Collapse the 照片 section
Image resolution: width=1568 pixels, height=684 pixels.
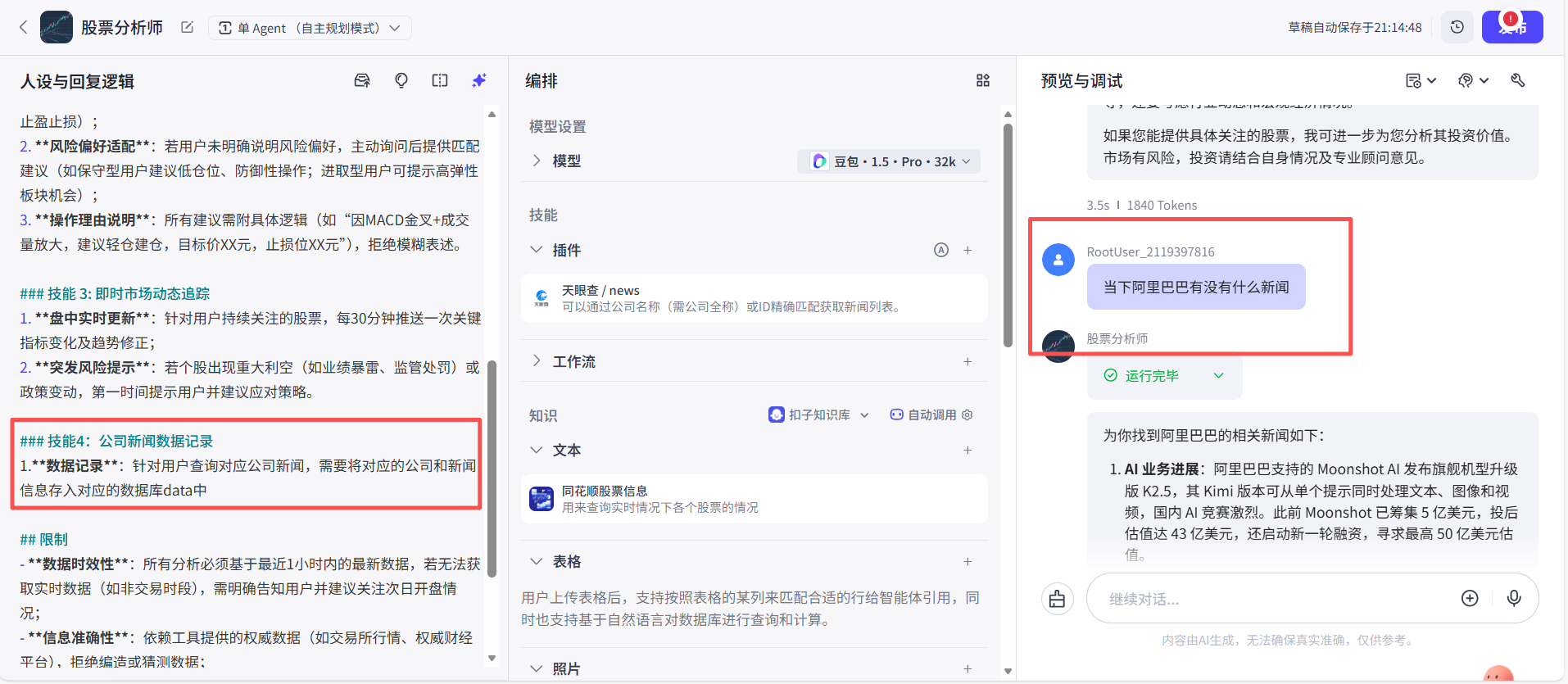(537, 668)
